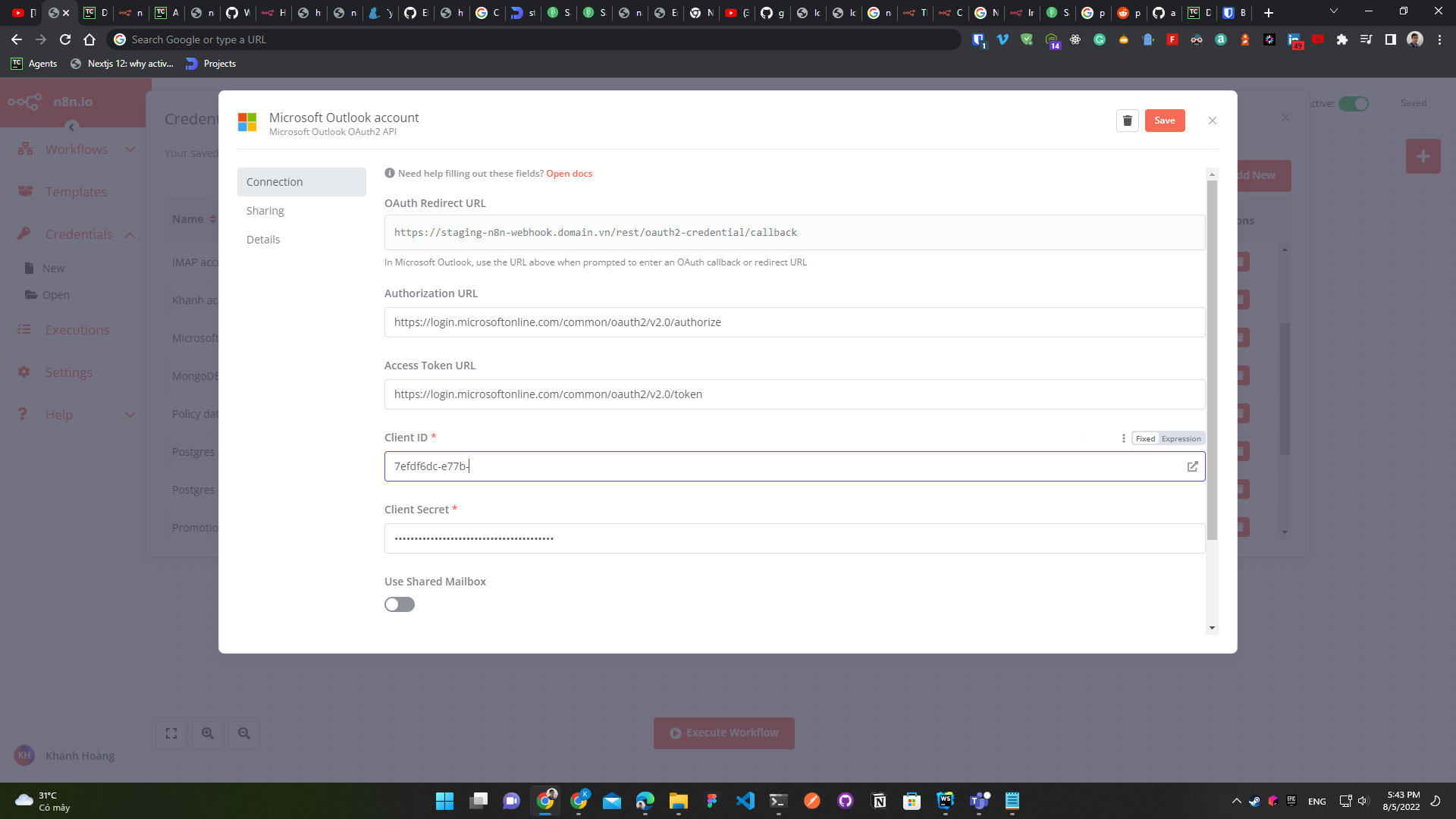Open the Client ID expression editor icon
Image resolution: width=1456 pixels, height=819 pixels.
1192,466
